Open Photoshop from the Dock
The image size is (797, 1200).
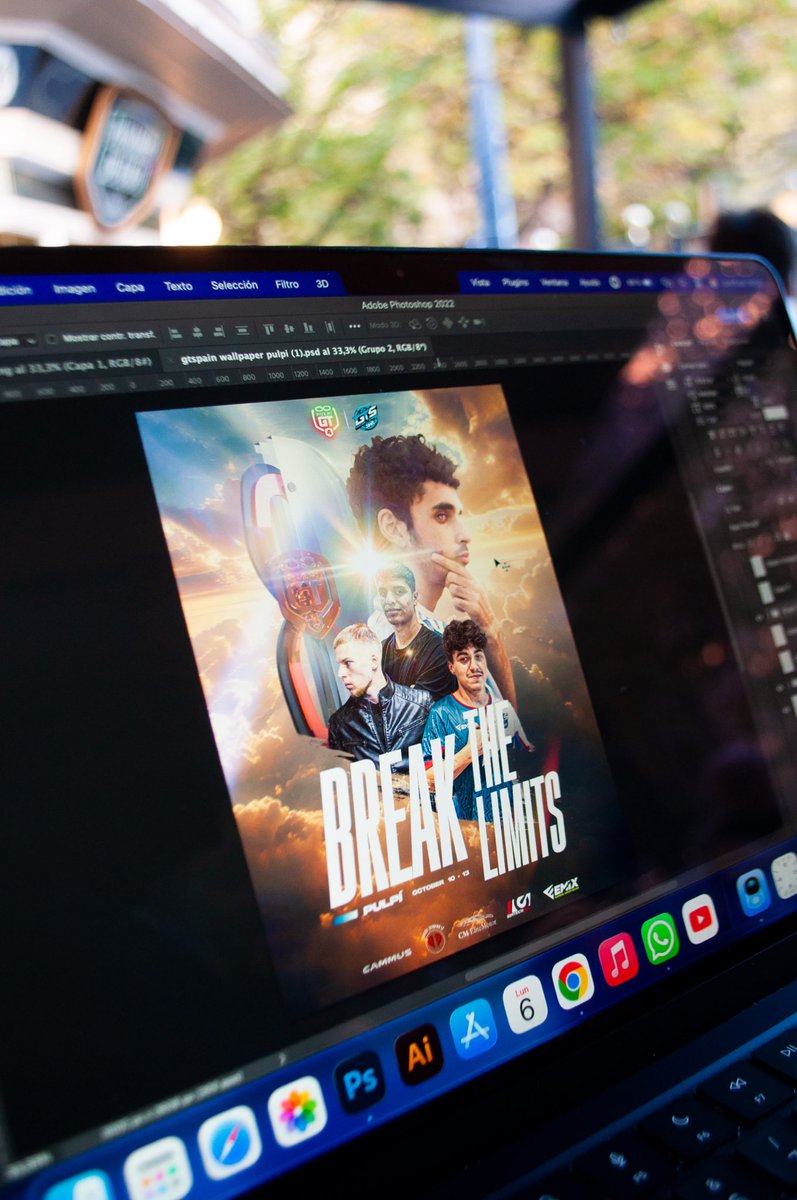pyautogui.click(x=359, y=1082)
